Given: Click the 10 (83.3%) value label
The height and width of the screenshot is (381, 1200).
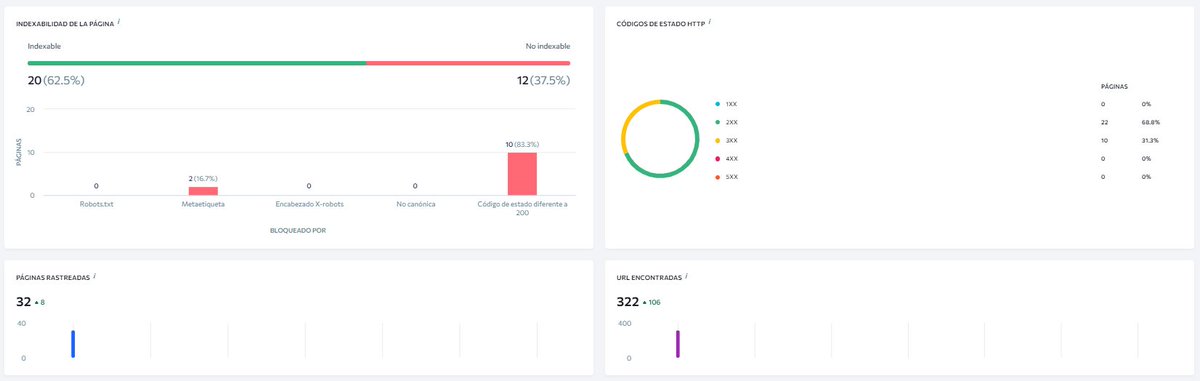Looking at the screenshot, I should click(522, 144).
